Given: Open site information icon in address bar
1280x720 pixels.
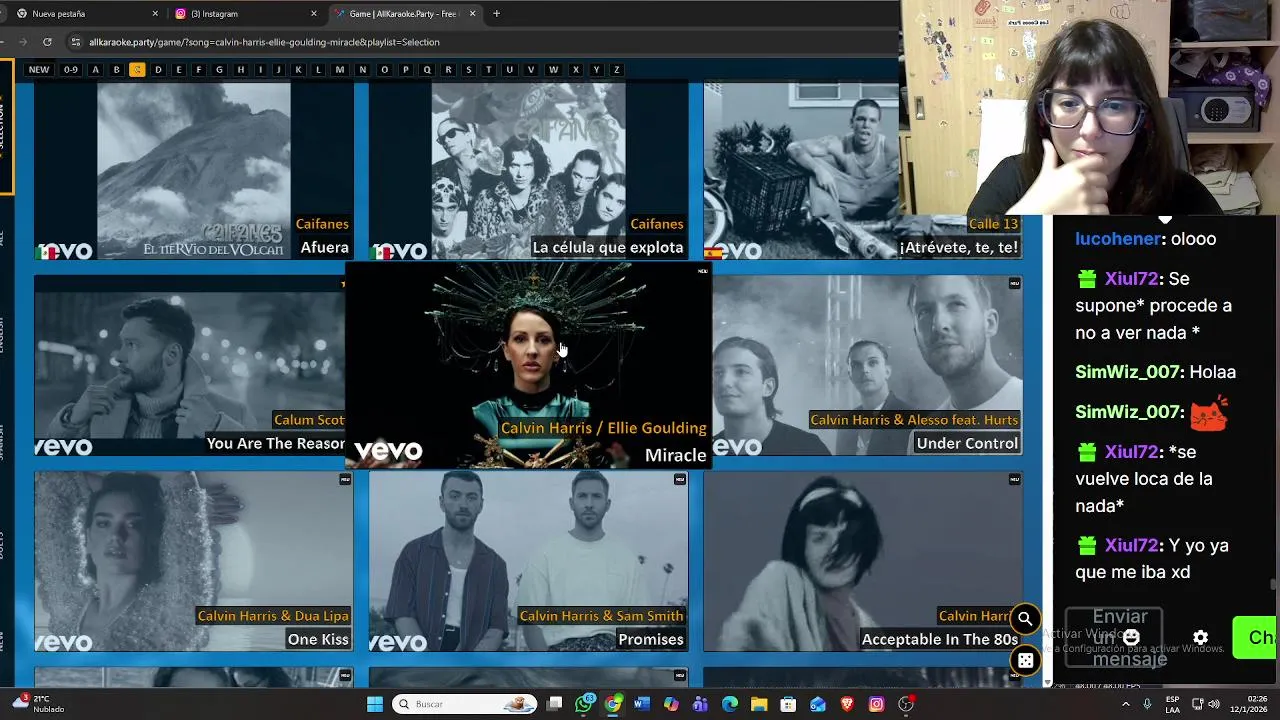Looking at the screenshot, I should pyautogui.click(x=75, y=42).
